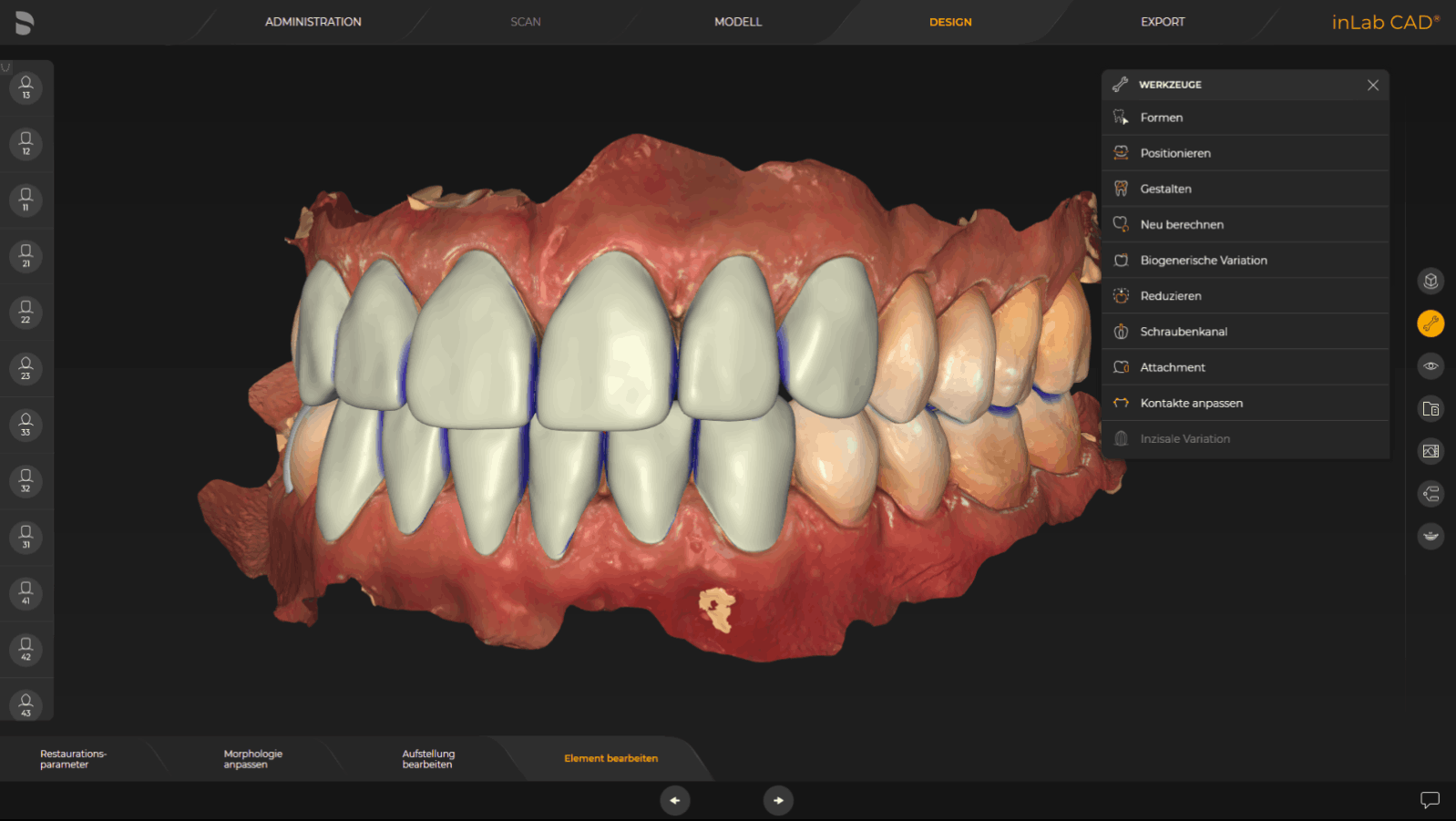Open the case details folder icon
This screenshot has height=821, width=1456.
point(1430,409)
